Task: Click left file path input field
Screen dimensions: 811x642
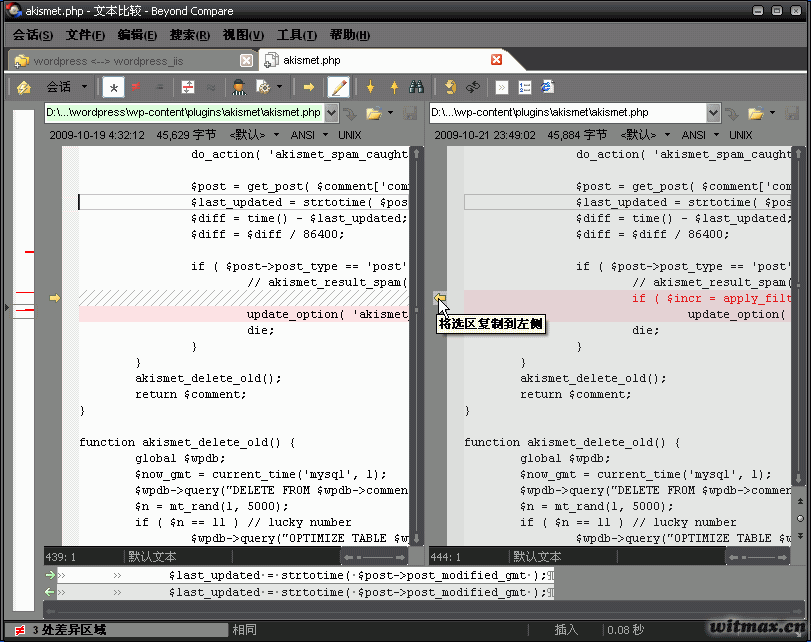Action: [185, 112]
